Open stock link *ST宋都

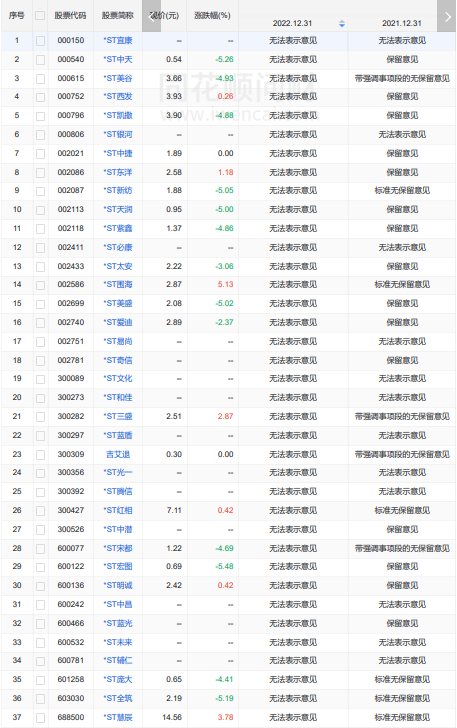click(118, 548)
